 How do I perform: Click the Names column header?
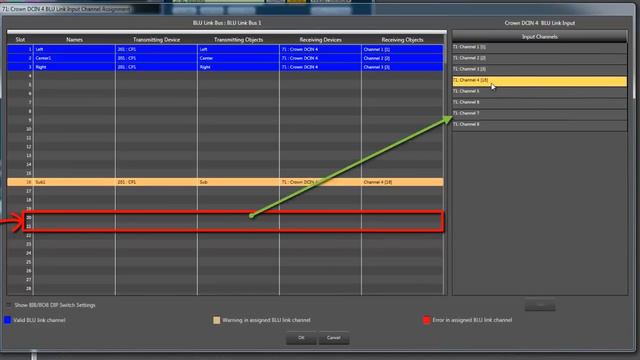[74, 40]
